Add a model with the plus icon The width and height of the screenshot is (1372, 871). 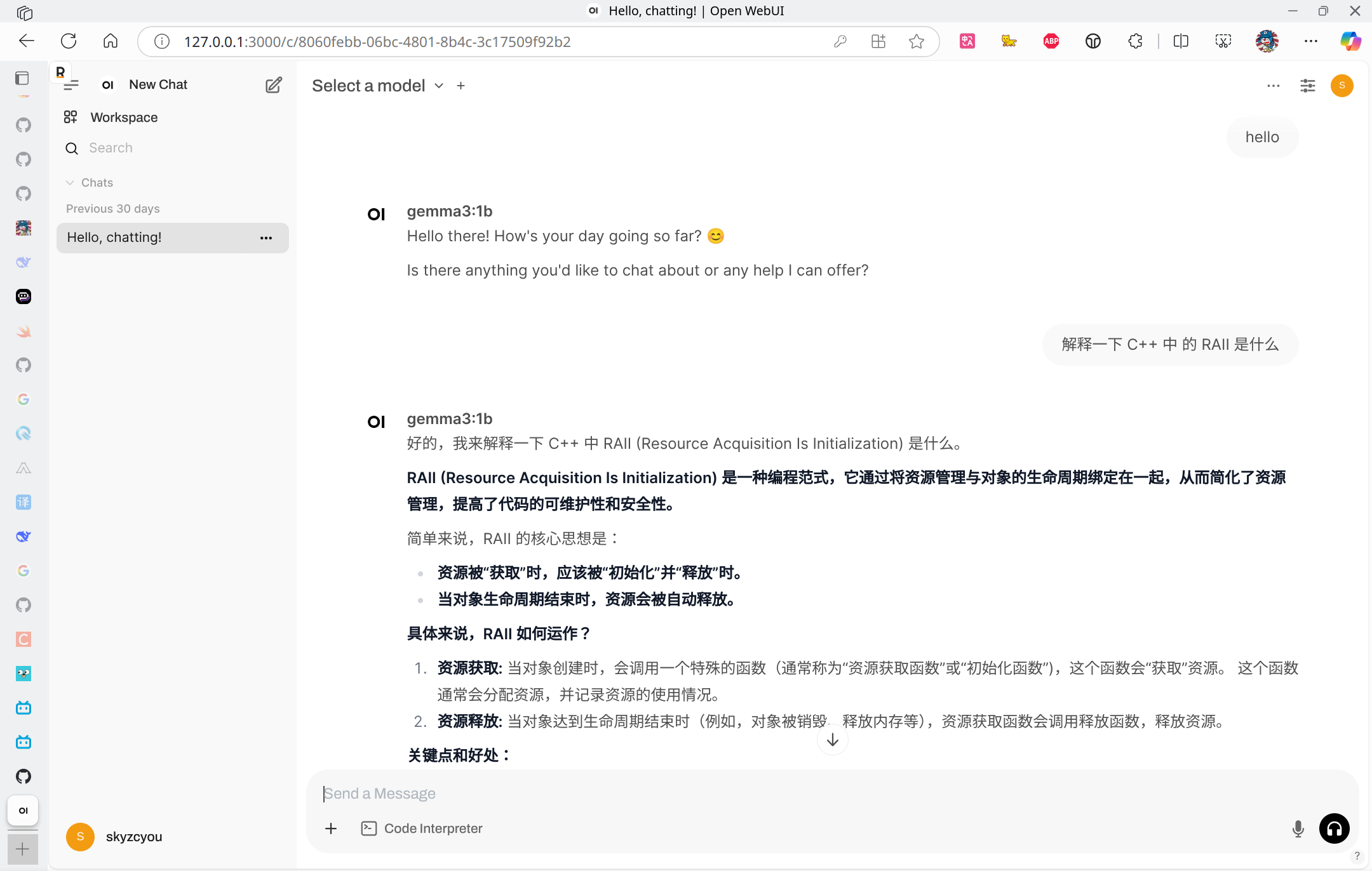point(461,86)
